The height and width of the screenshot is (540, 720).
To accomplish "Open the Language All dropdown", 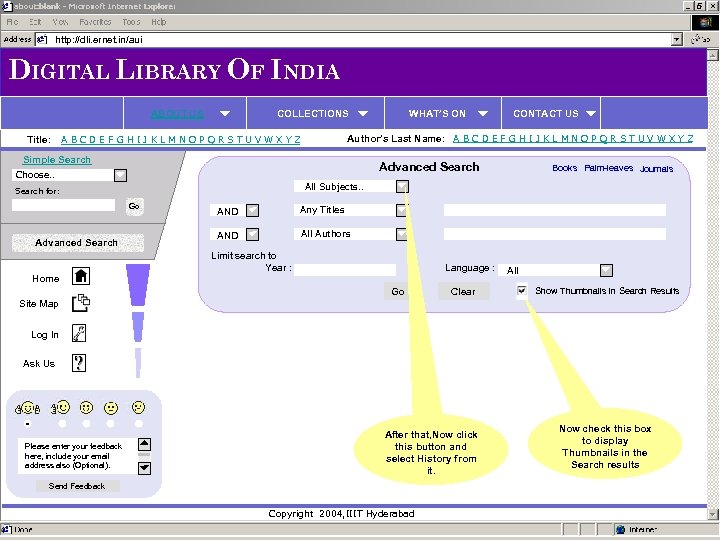I will [606, 270].
